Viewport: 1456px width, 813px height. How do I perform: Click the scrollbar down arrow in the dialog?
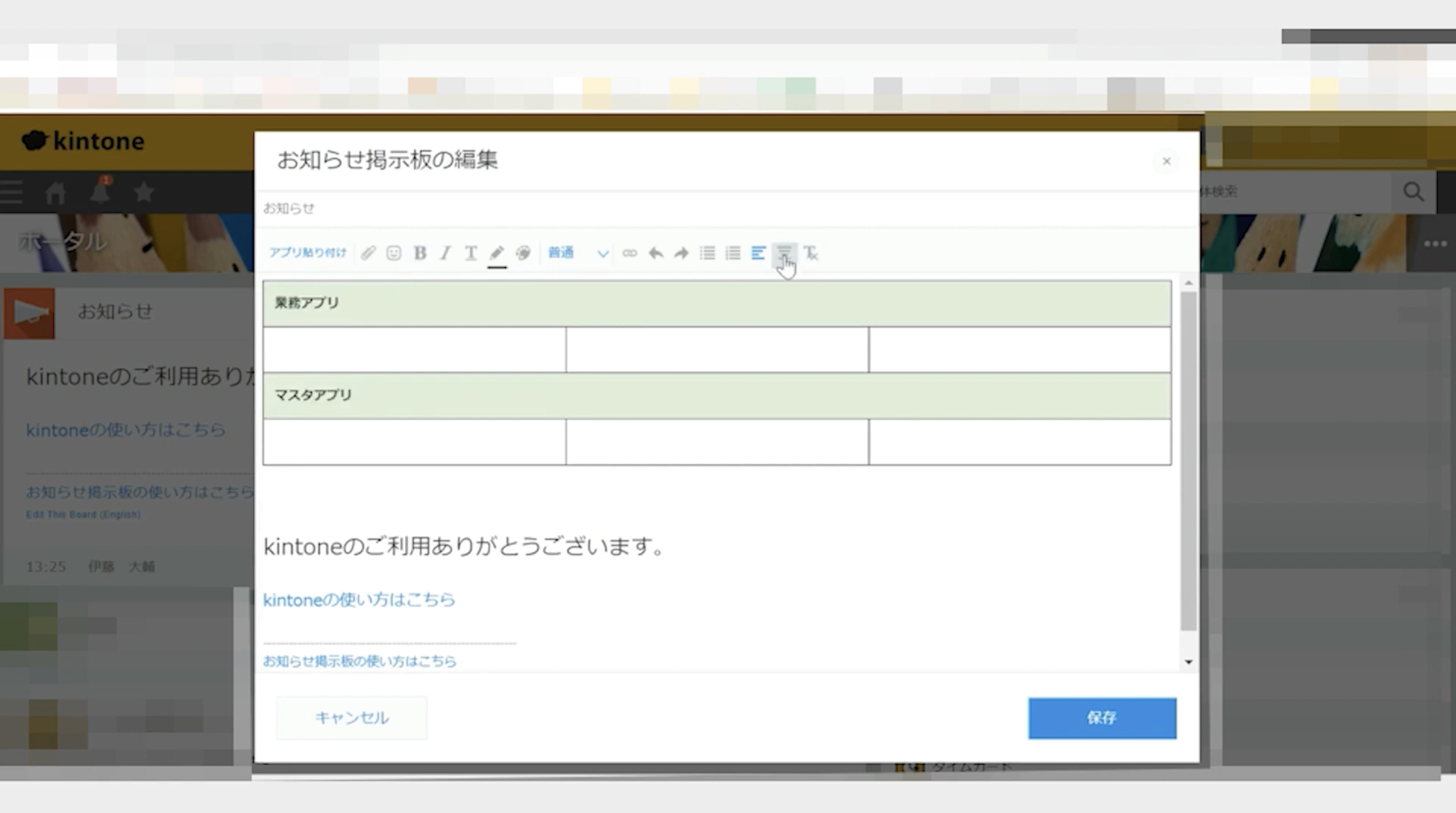1187,661
